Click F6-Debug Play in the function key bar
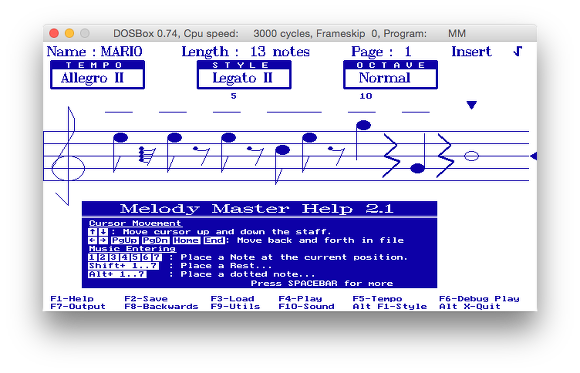Image resolution: width=580 pixels, height=373 pixels. (x=479, y=299)
